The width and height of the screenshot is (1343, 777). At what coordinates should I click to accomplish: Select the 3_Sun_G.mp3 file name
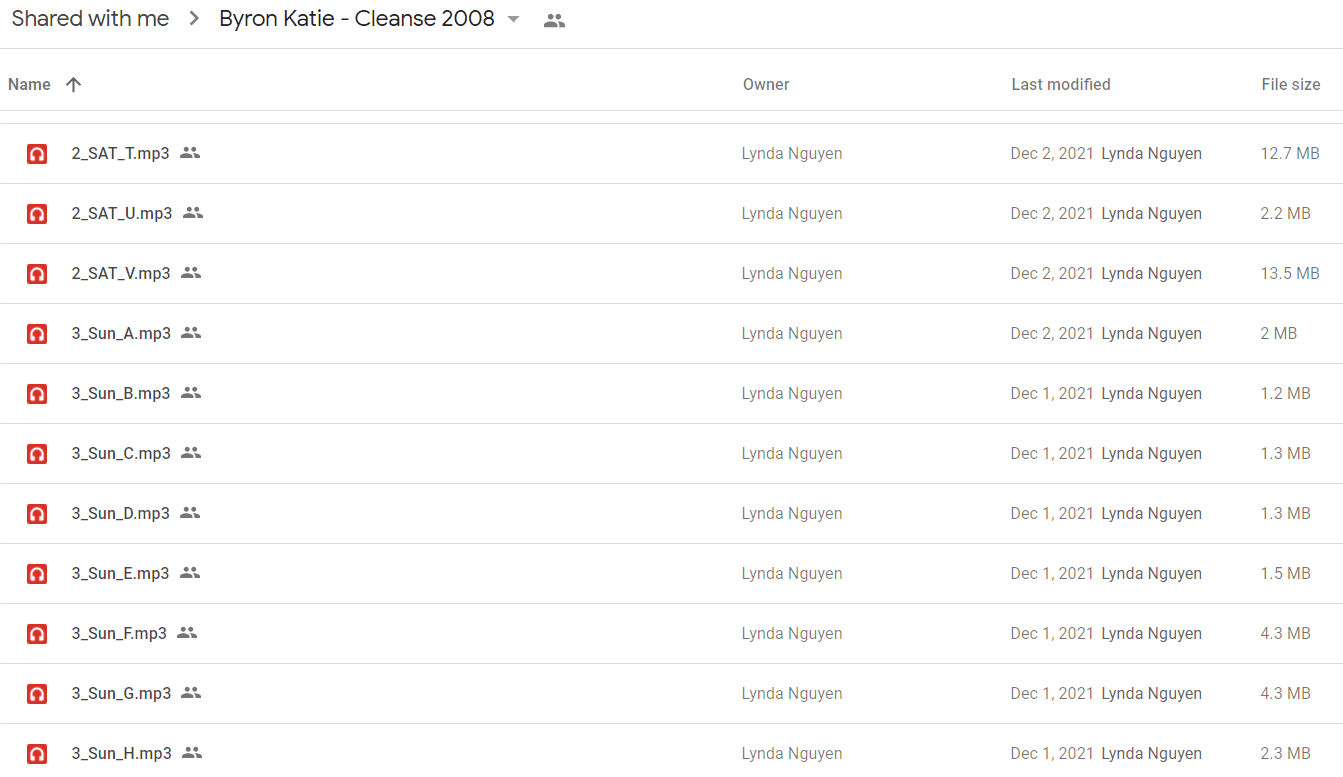pos(121,693)
